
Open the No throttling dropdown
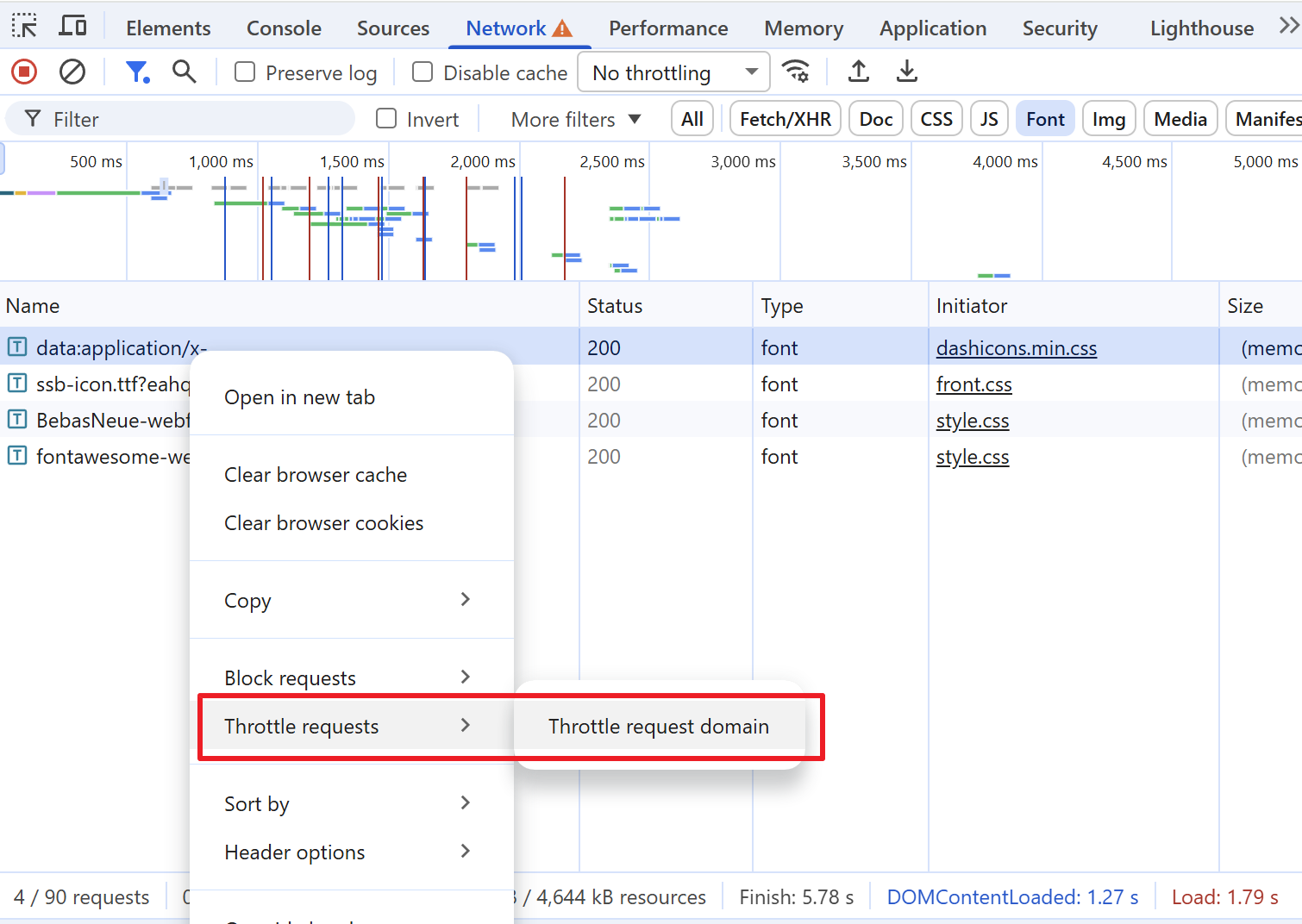(674, 72)
